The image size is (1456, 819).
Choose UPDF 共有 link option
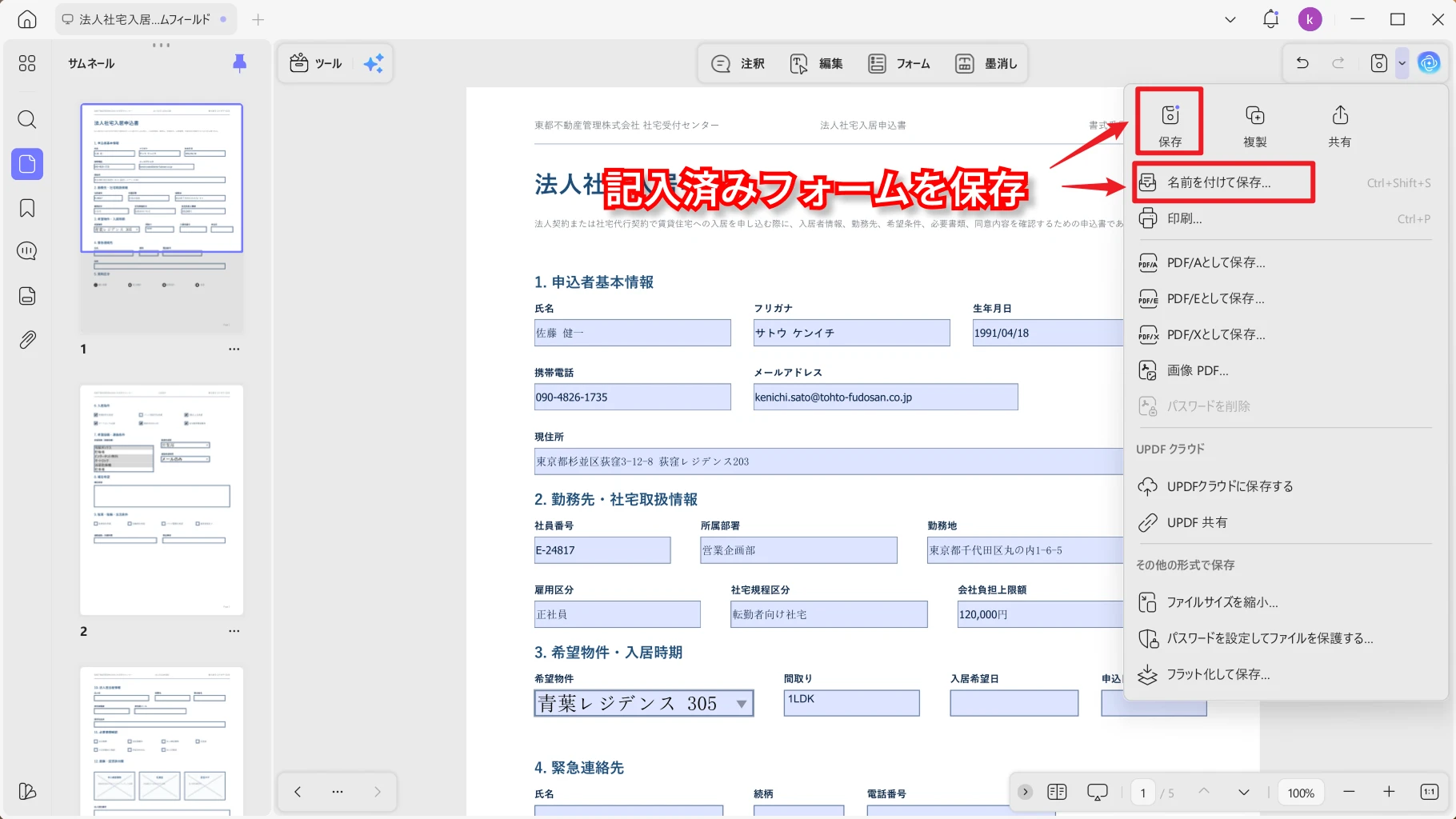[1286, 522]
